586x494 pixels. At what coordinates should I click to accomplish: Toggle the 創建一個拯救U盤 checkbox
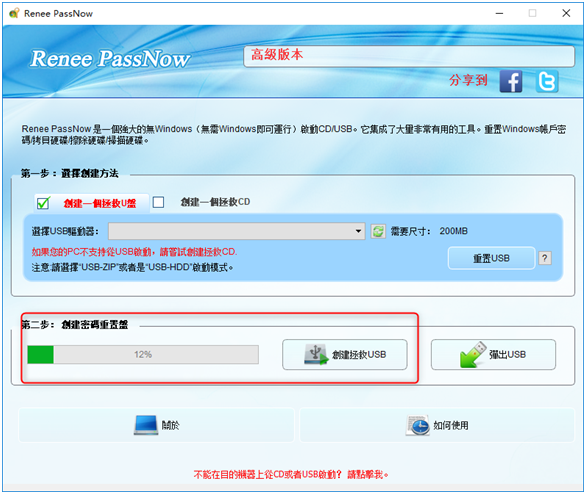[43, 203]
